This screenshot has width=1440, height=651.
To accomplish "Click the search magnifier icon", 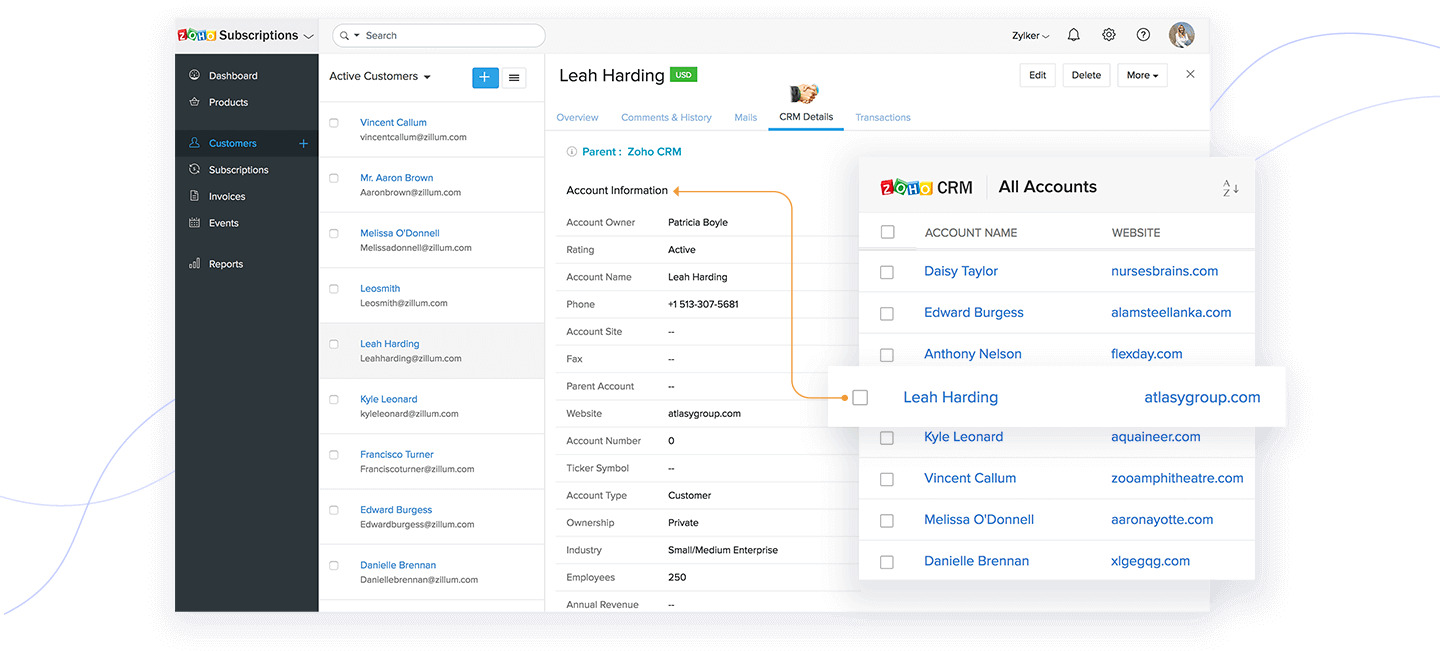I will pos(345,35).
